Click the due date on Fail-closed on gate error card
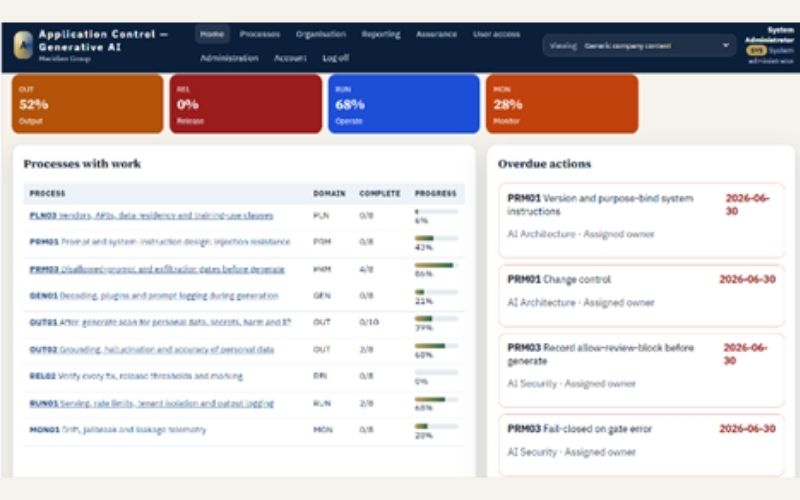This screenshot has height=500, width=800. pyautogui.click(x=747, y=429)
